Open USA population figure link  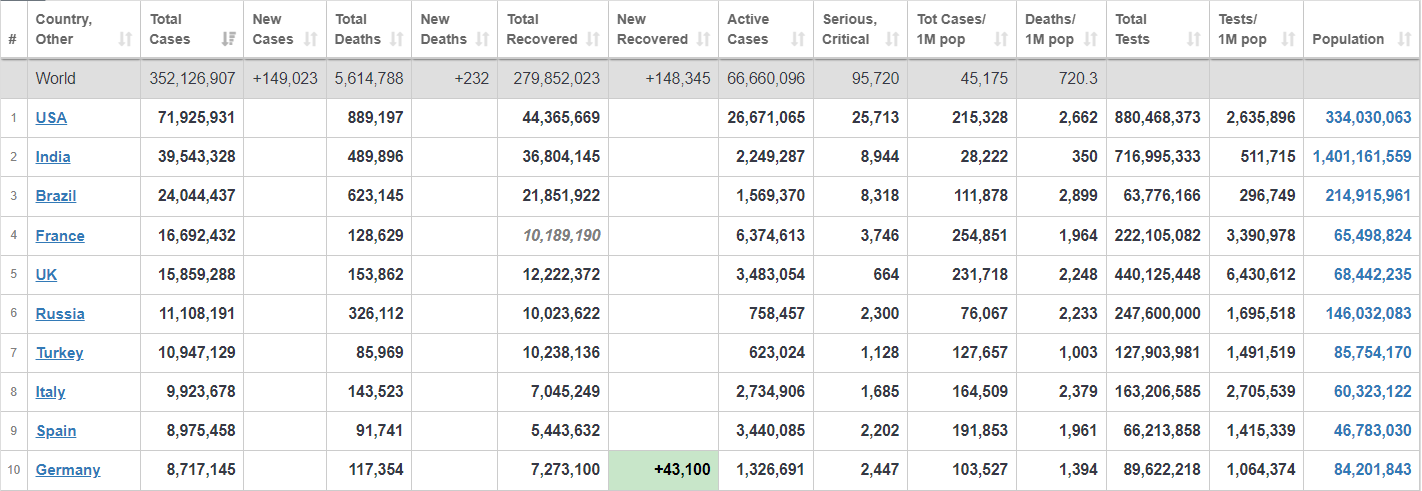click(1368, 118)
